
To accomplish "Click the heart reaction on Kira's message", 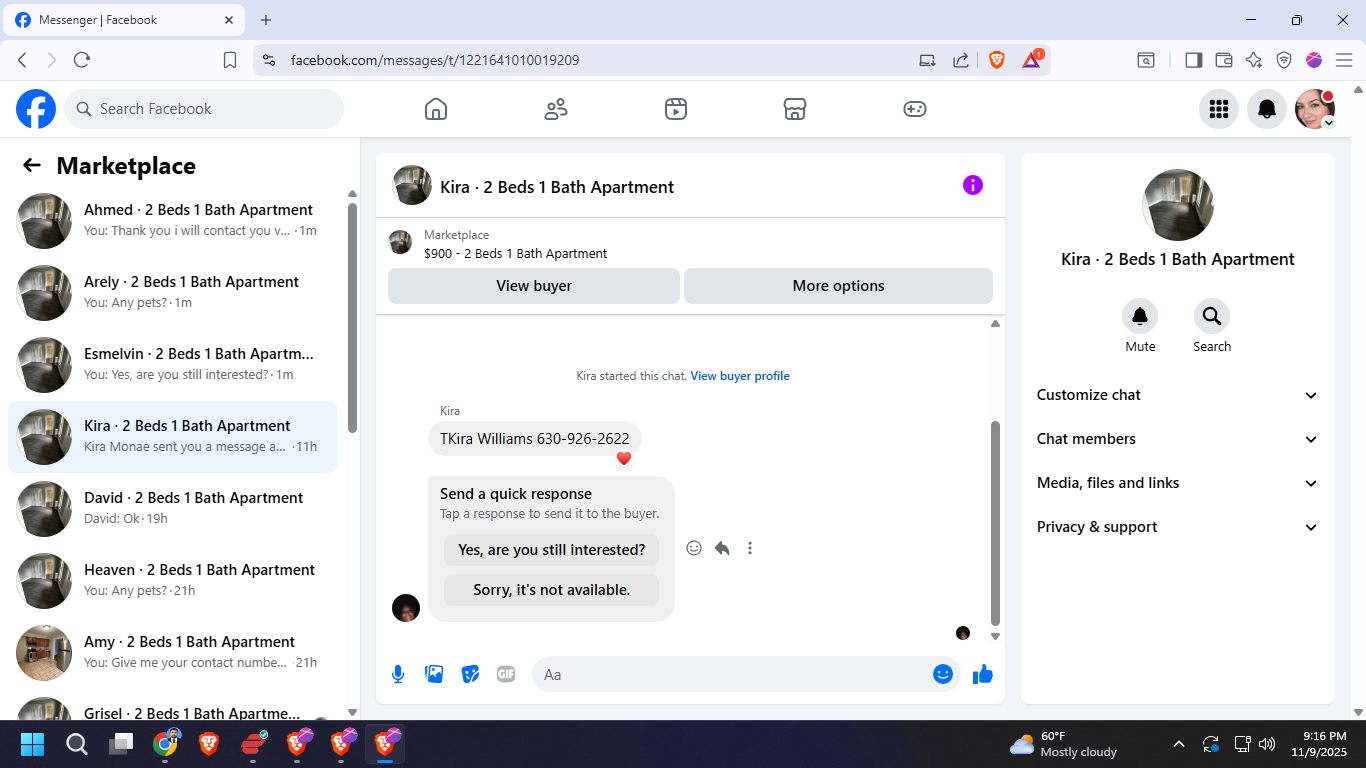I will [624, 458].
